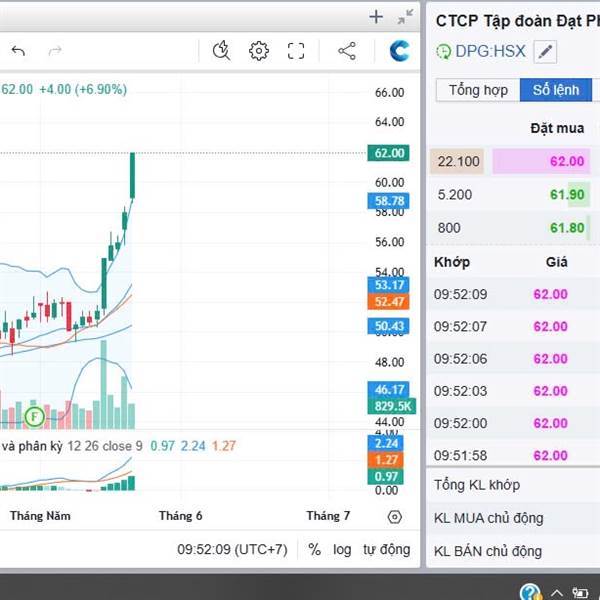Image resolution: width=600 pixels, height=600 pixels.
Task: Click the clock icon beside DPG:HSX
Action: (443, 52)
